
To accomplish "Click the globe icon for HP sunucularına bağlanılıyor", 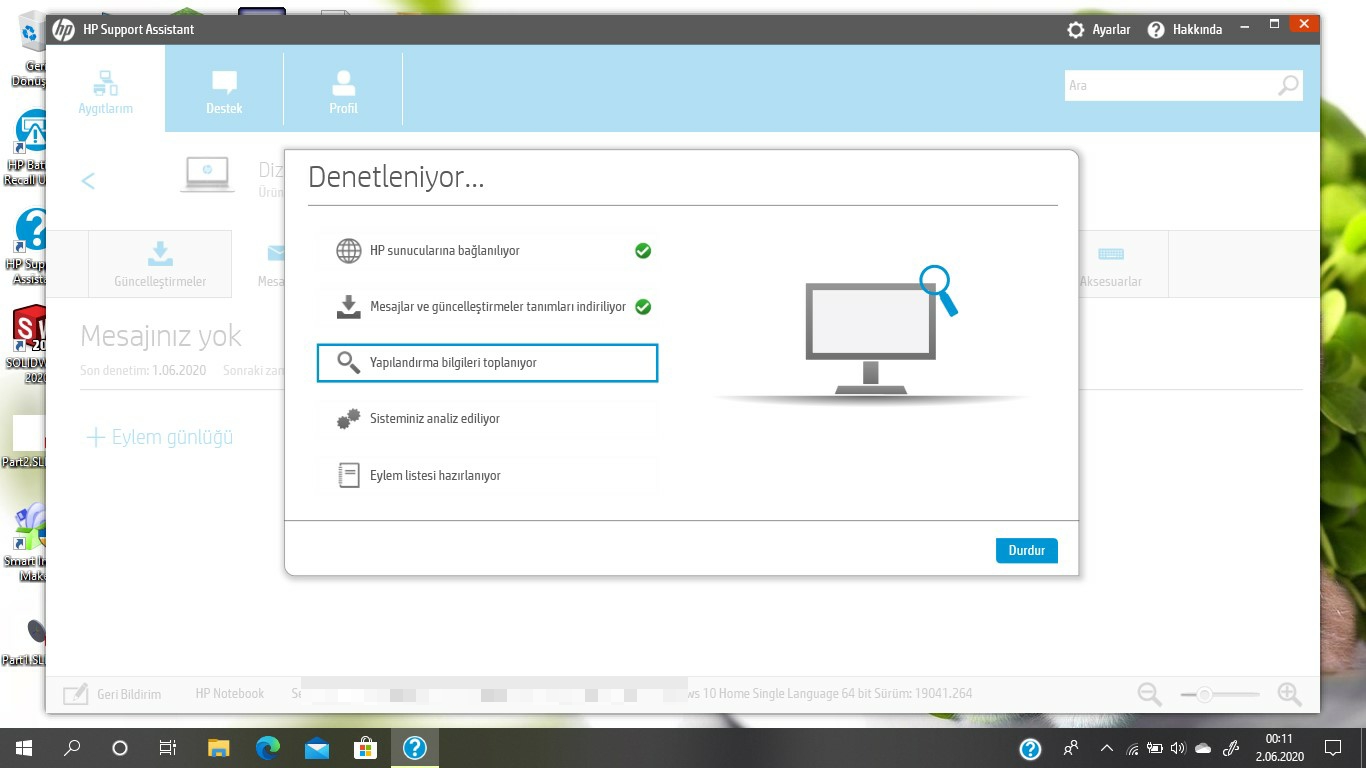I will [x=348, y=251].
